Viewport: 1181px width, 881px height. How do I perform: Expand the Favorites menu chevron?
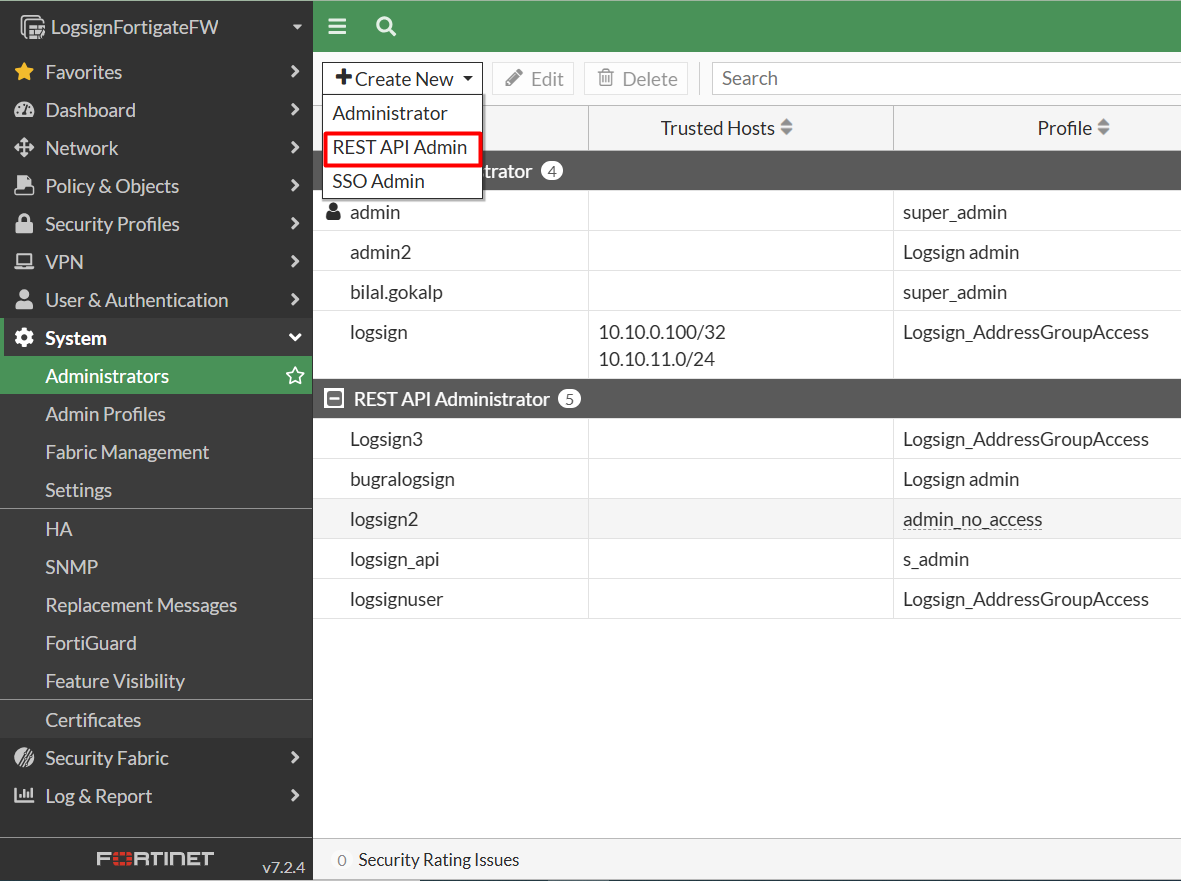pos(294,72)
